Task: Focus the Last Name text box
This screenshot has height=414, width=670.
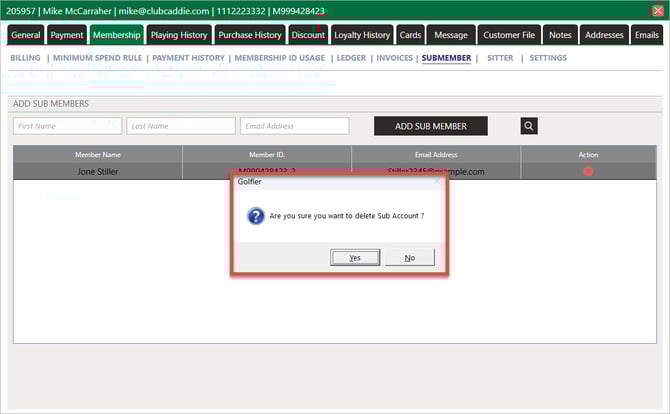Action: (181, 126)
